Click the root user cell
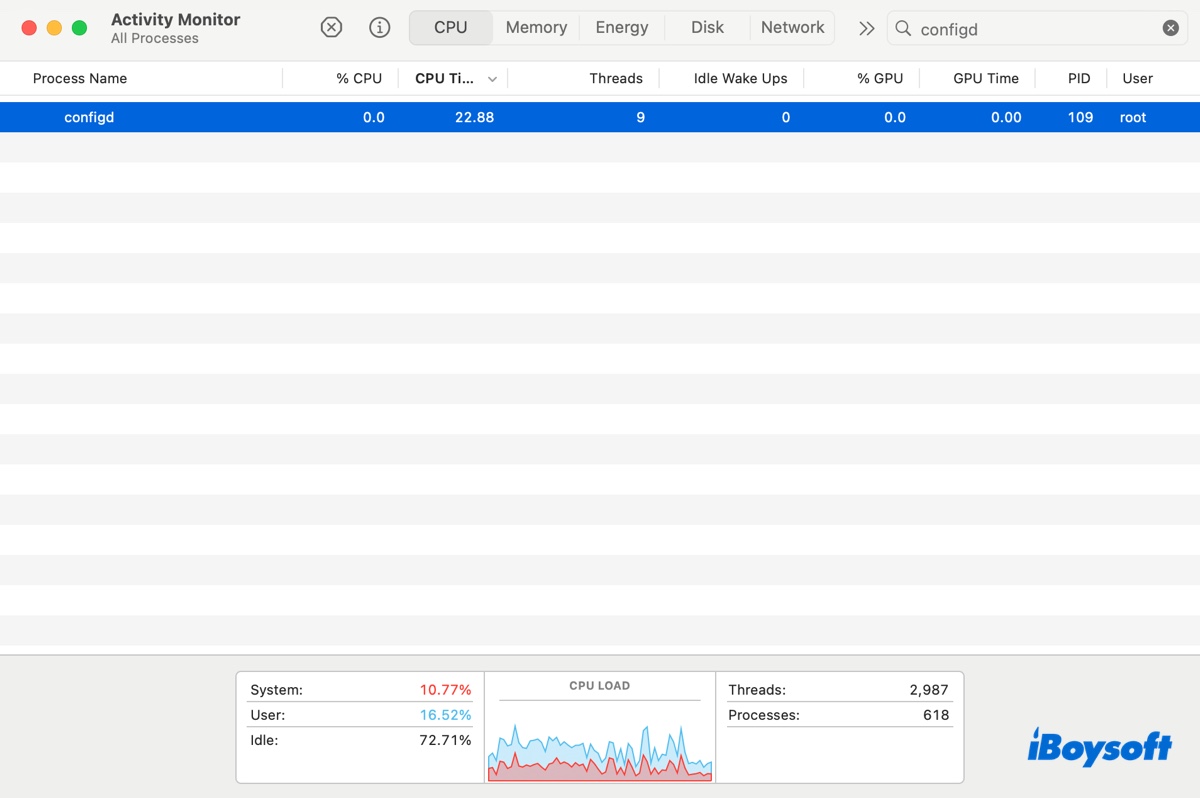The width and height of the screenshot is (1200, 798). tap(1133, 117)
